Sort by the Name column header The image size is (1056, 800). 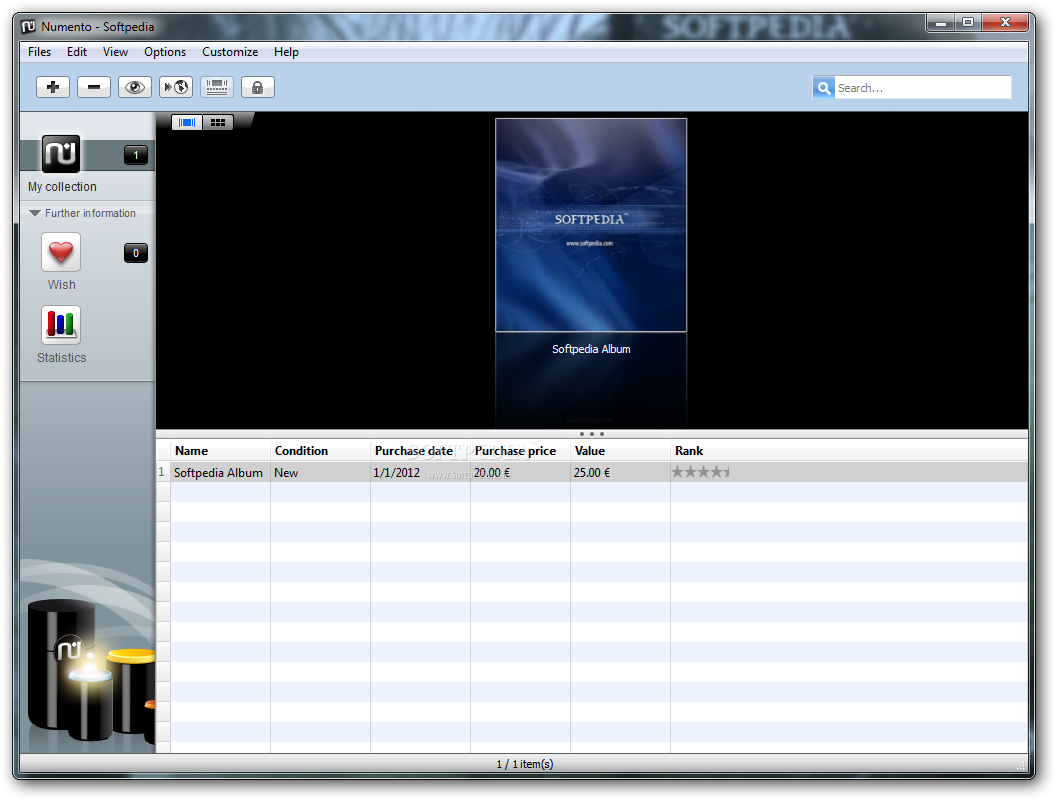[x=220, y=451]
